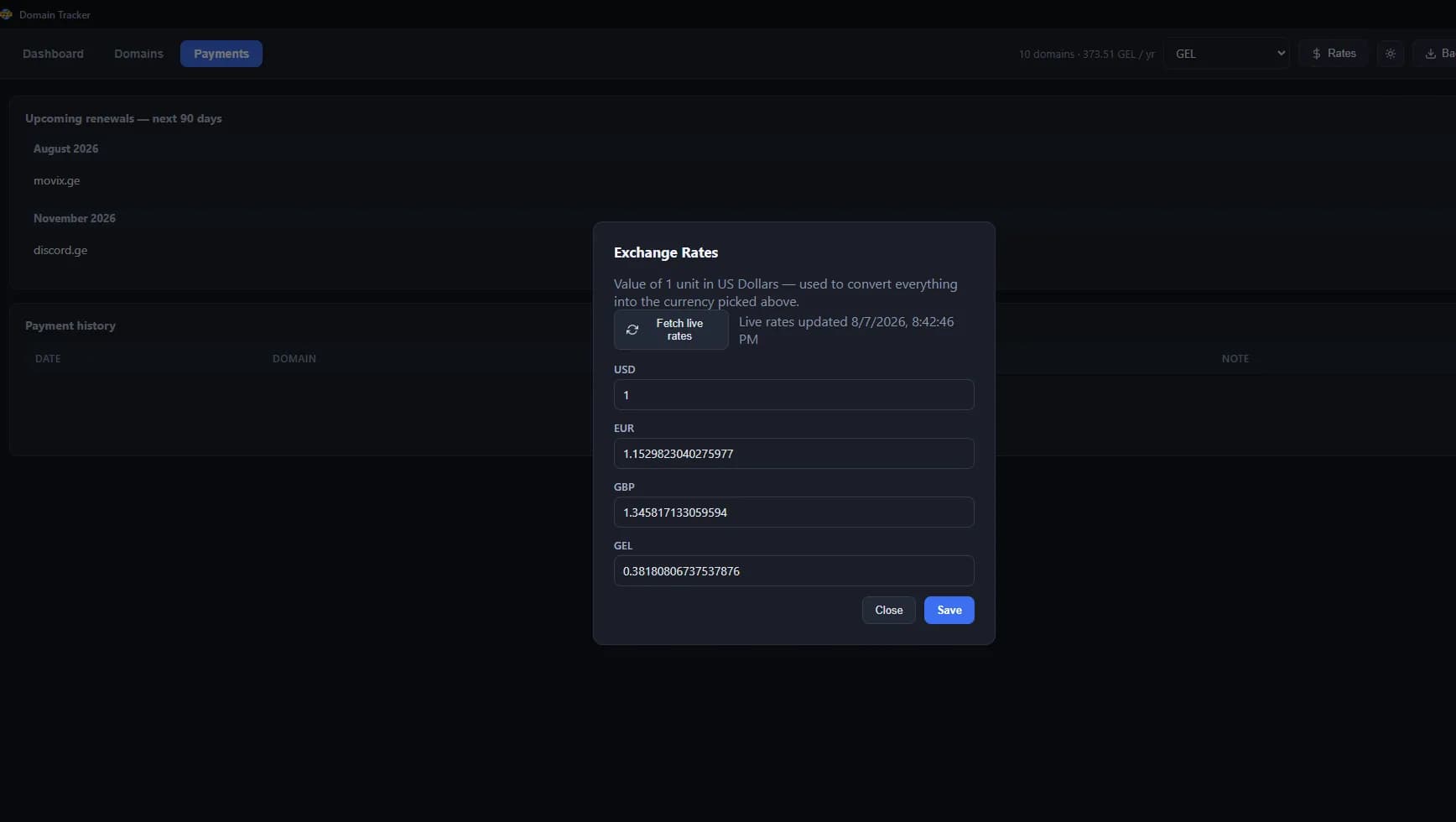This screenshot has height=822, width=1456.
Task: Click into the EUR rate field
Action: coord(793,454)
